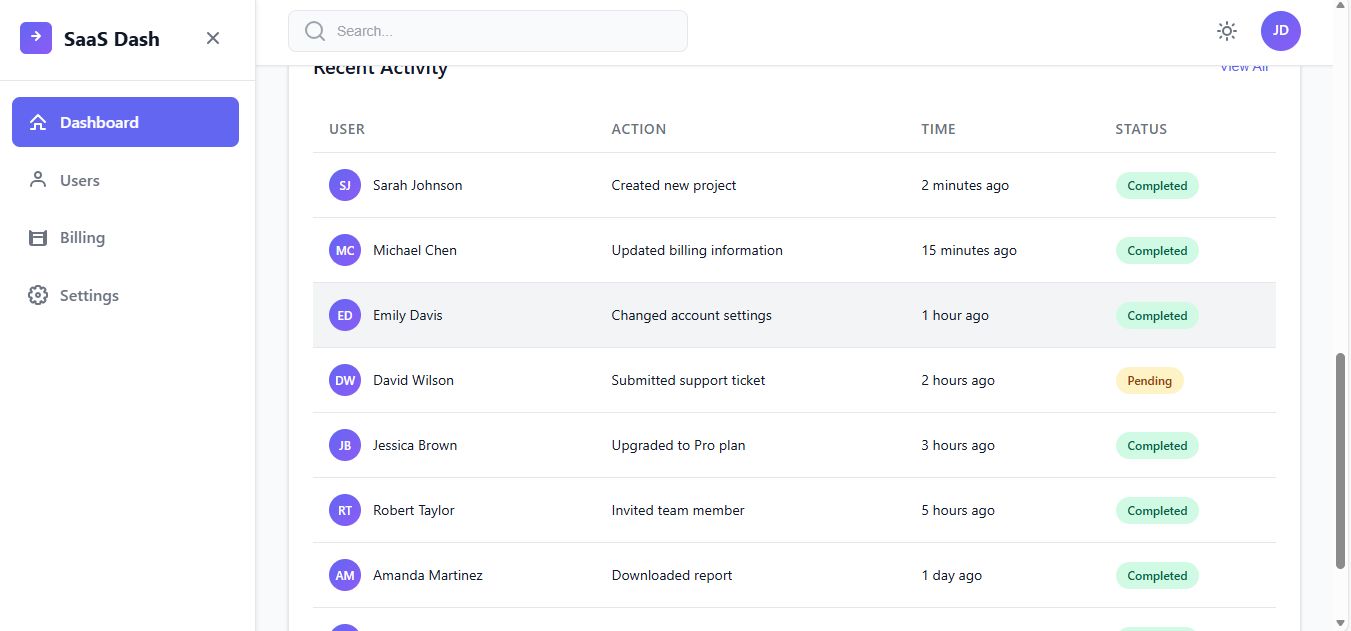Open the JD user profile avatar
This screenshot has height=631, width=1351.
click(x=1281, y=31)
